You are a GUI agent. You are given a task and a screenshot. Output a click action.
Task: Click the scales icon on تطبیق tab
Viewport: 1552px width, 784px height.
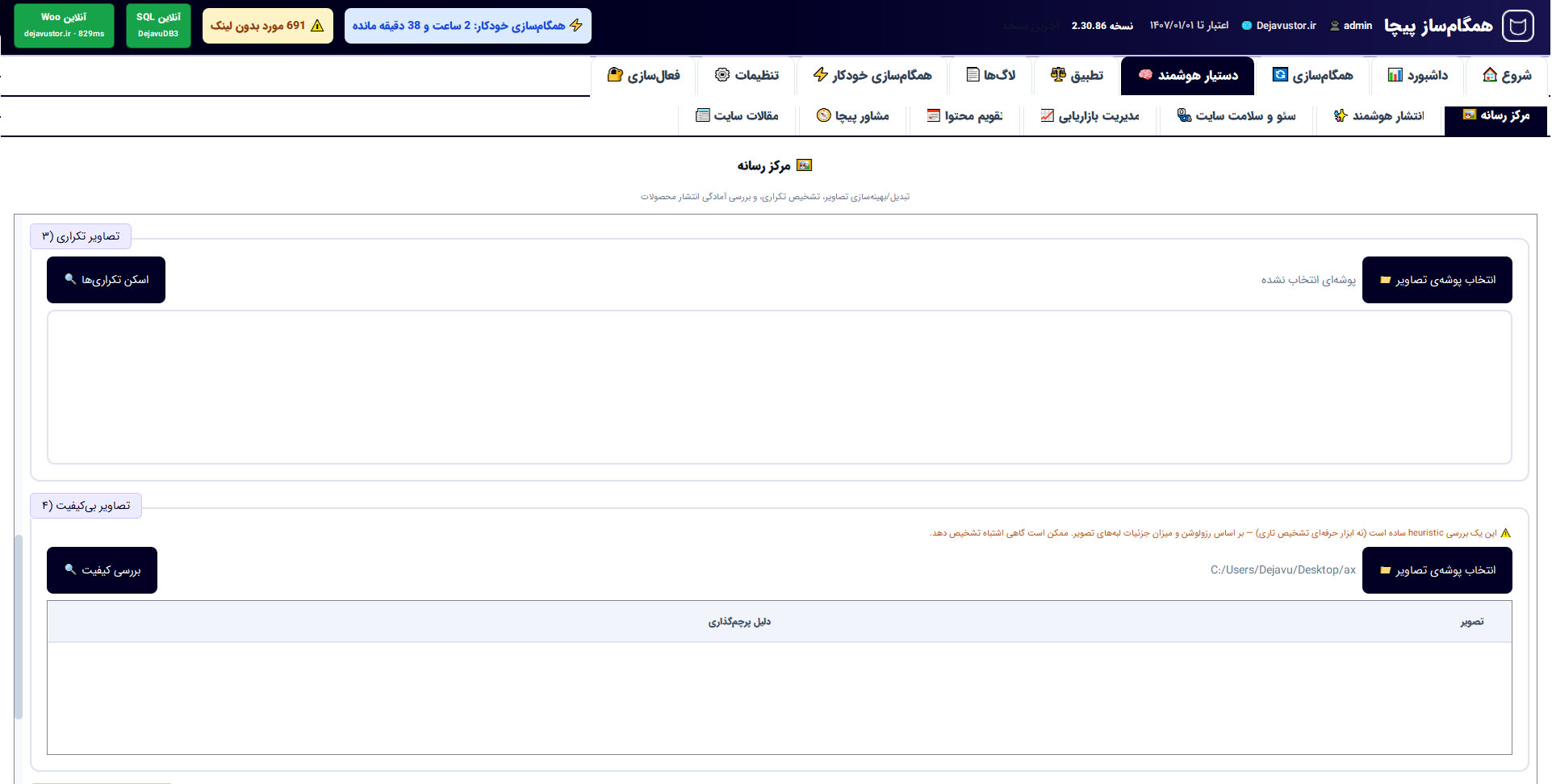[1058, 75]
